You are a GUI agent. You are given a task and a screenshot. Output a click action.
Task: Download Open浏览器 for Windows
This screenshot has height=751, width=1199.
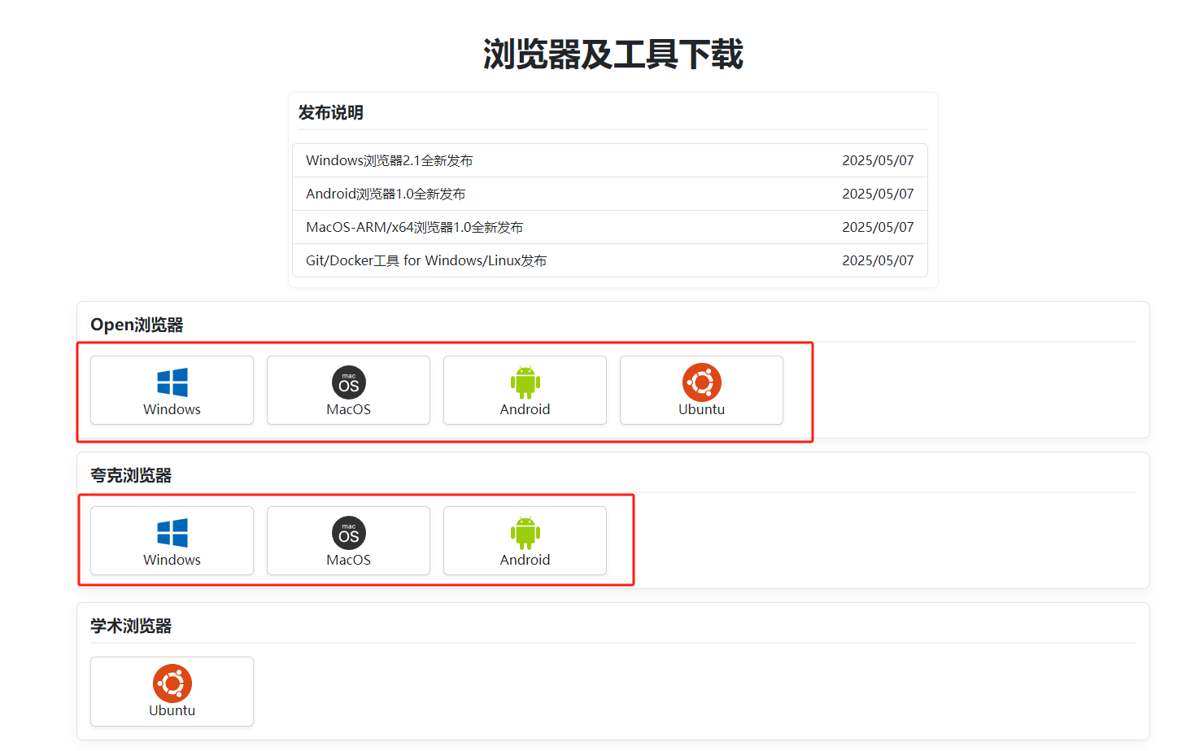(171, 390)
